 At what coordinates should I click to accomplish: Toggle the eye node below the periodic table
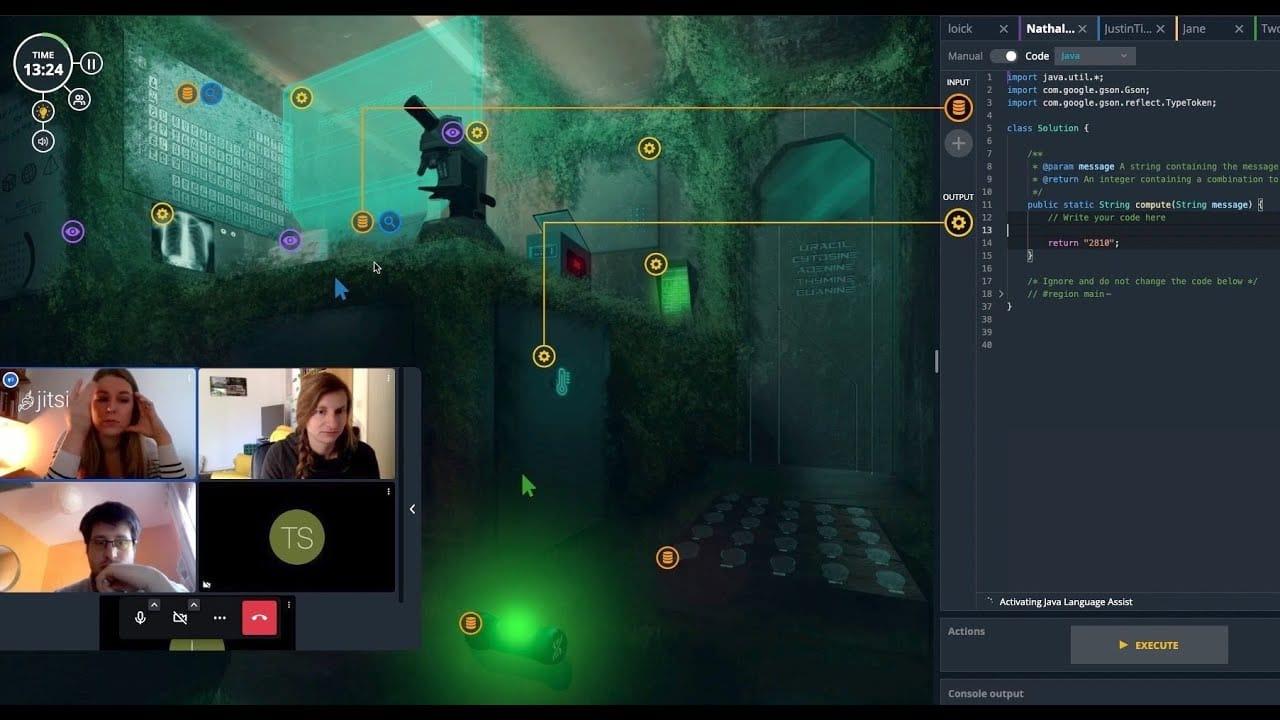(x=290, y=240)
